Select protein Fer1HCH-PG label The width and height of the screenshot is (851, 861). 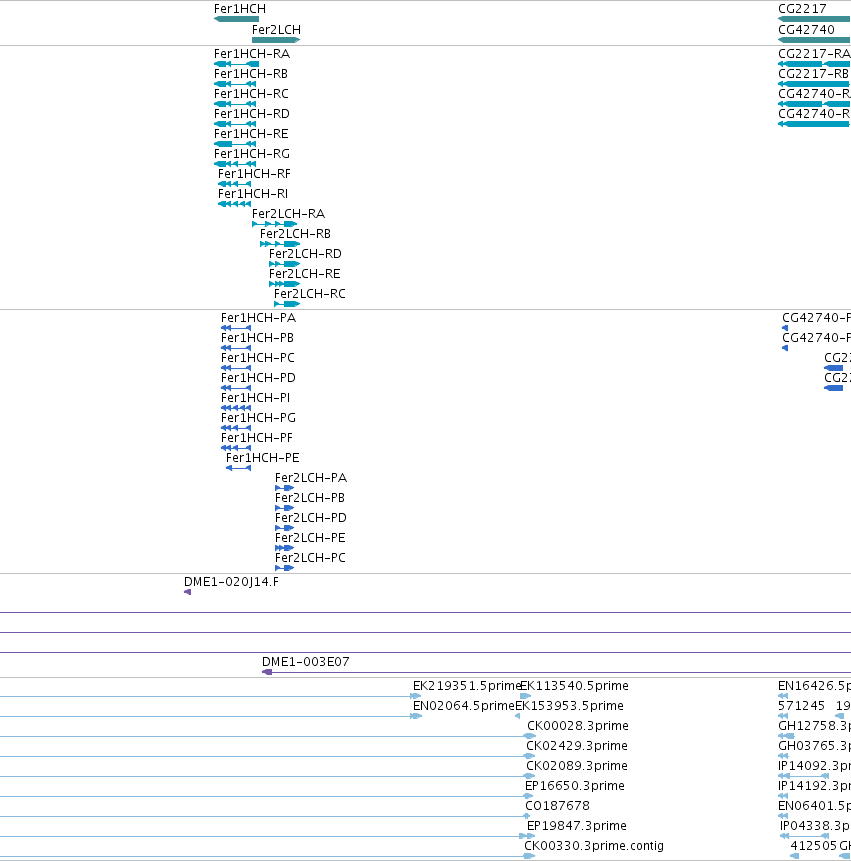(x=258, y=418)
